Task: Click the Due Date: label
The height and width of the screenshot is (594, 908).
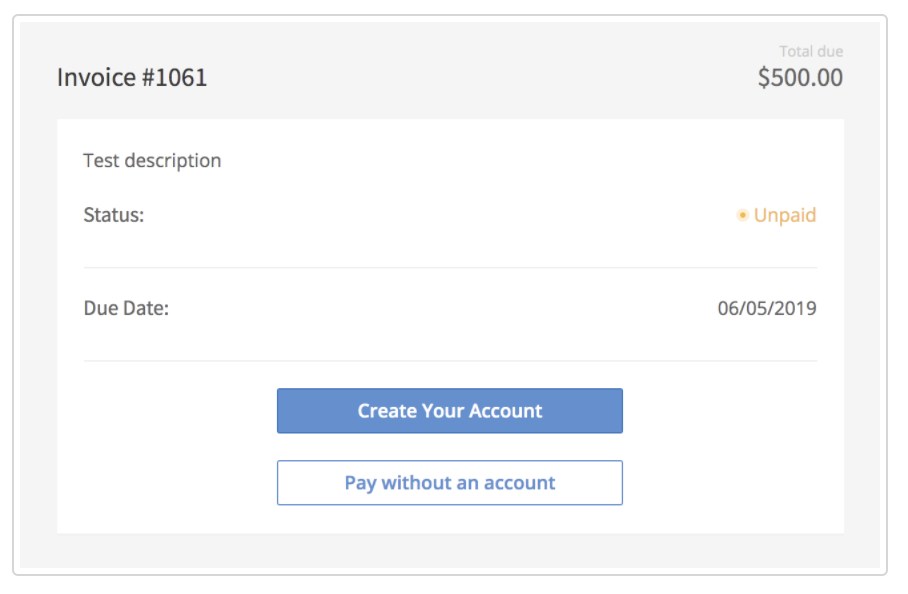Action: tap(126, 308)
